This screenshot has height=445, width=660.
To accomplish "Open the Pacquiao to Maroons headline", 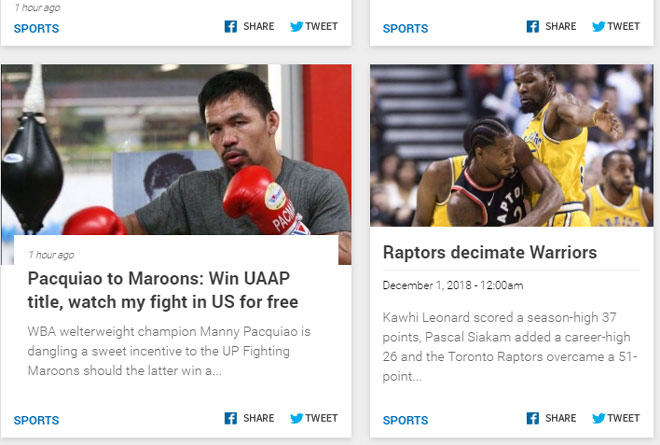I will [x=163, y=290].
